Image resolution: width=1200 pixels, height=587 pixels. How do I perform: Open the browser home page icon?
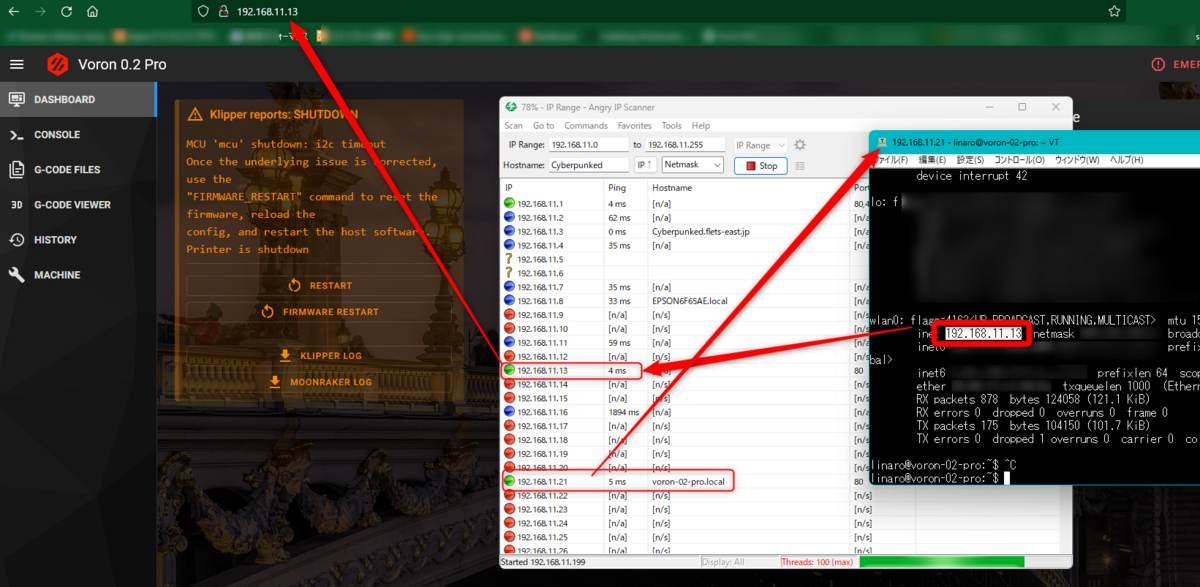(92, 12)
